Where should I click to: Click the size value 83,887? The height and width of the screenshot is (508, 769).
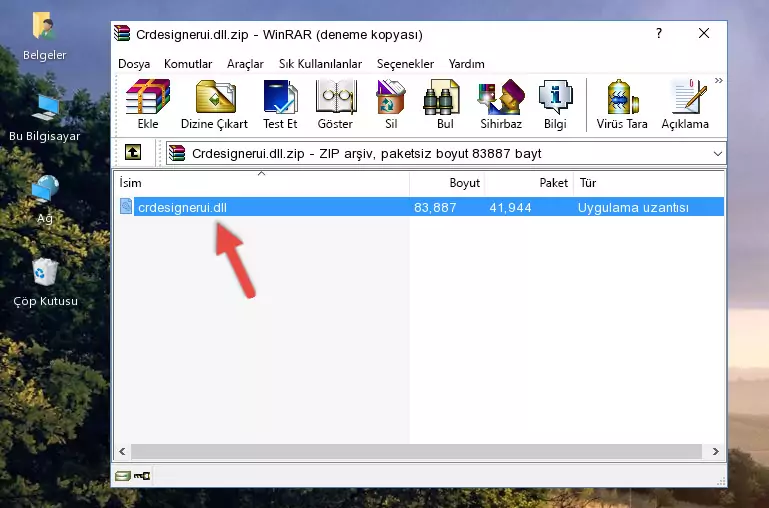pos(435,207)
